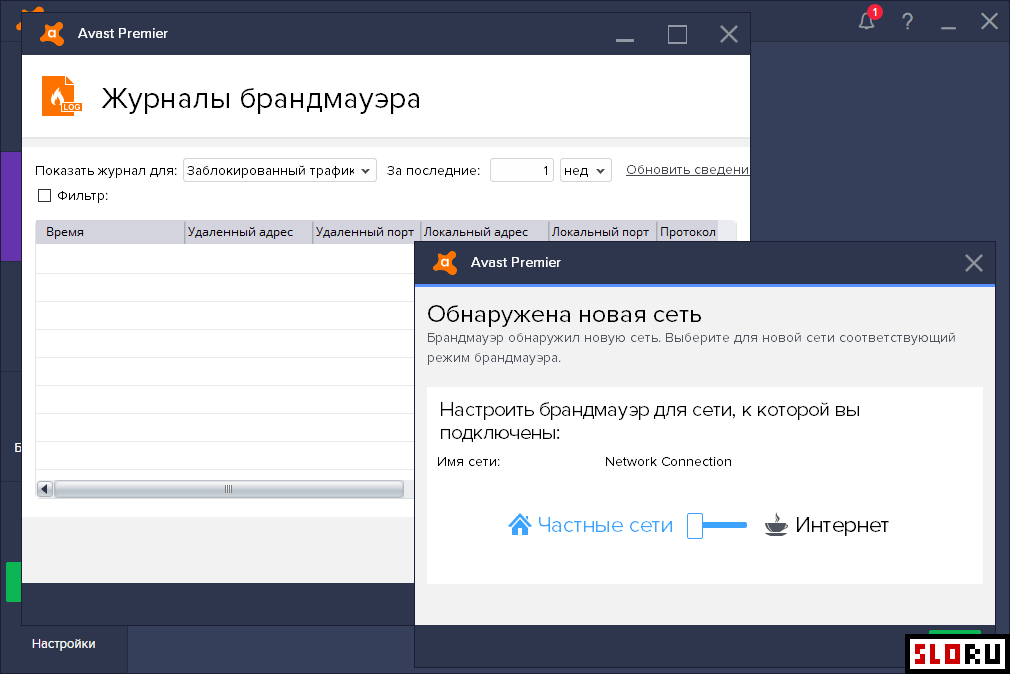Open the Заблокированный трафик dropdown
This screenshot has width=1010, height=674.
pyautogui.click(x=280, y=171)
